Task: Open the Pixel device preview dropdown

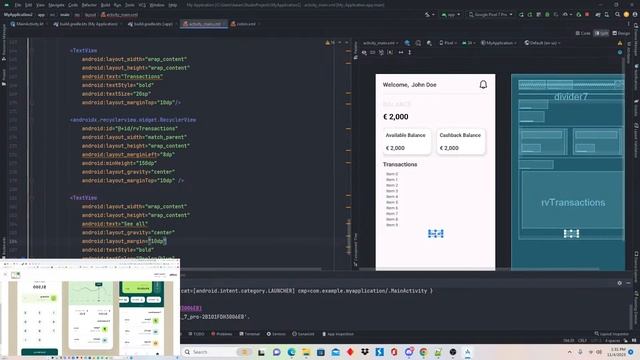Action: [x=448, y=43]
